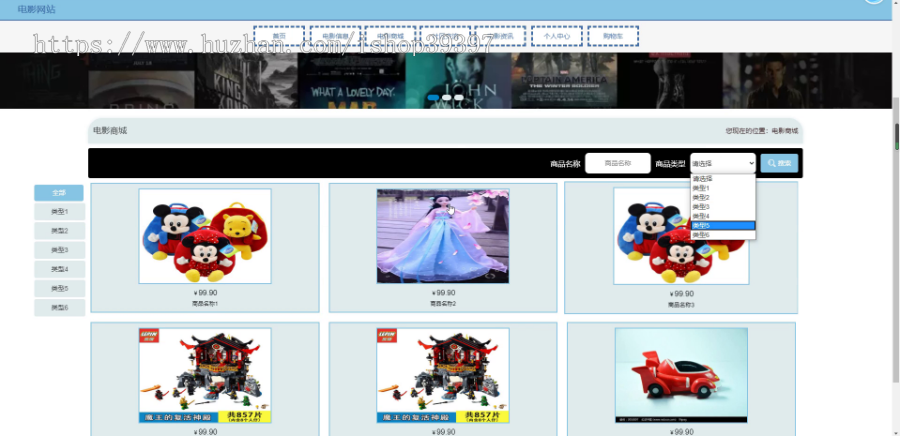Select the third carousel indicator dot
Image resolution: width=900 pixels, height=436 pixels.
click(x=459, y=98)
